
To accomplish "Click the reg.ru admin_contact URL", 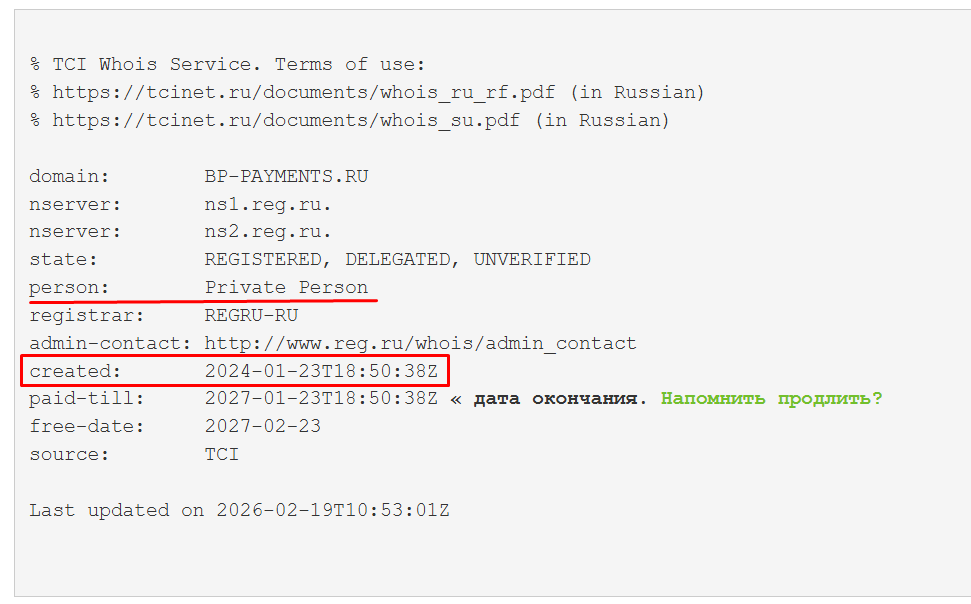I will tap(420, 343).
